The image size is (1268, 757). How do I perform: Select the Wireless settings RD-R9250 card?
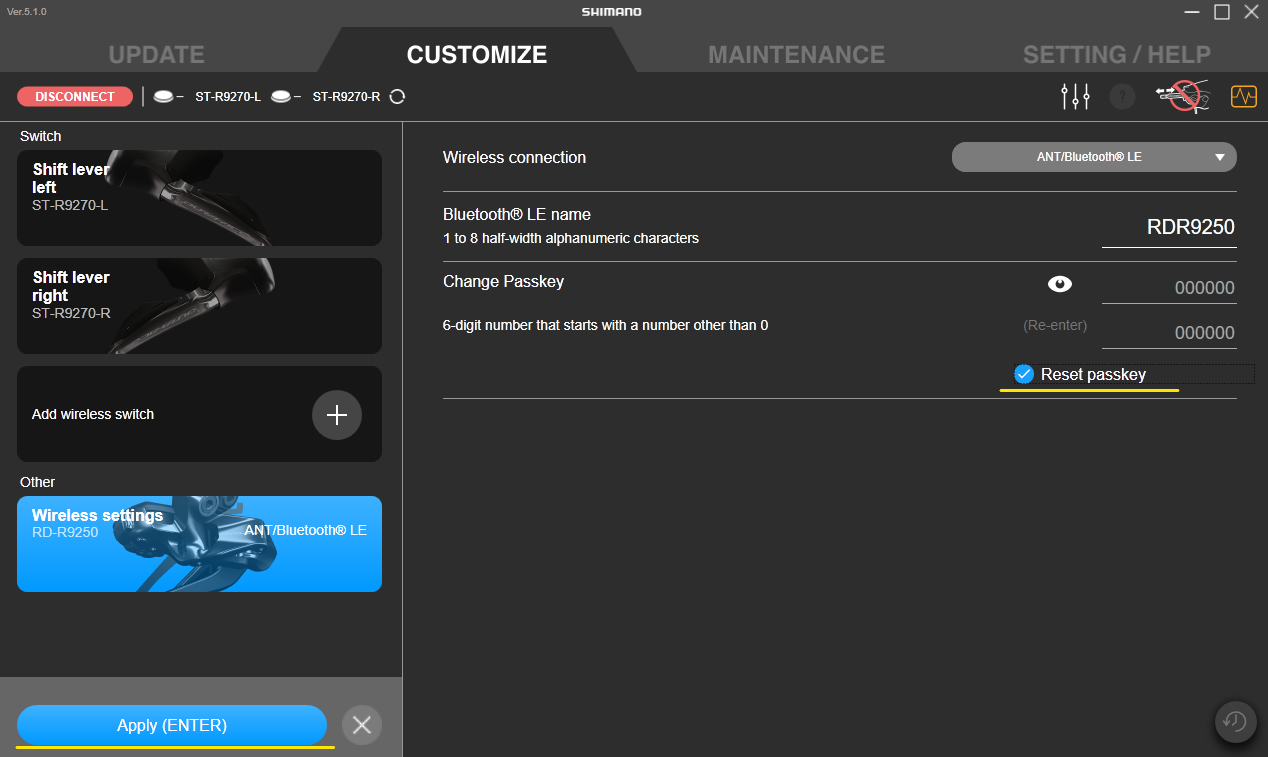[x=199, y=544]
